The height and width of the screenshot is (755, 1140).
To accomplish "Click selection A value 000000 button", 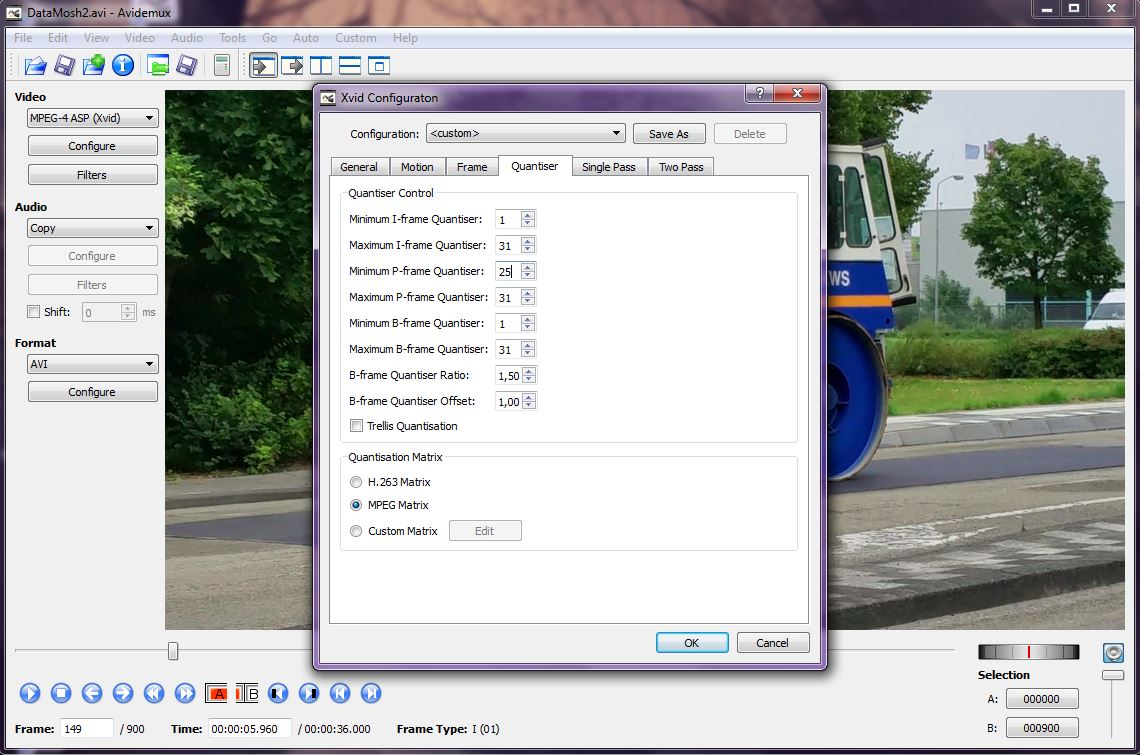I will [x=1041, y=699].
